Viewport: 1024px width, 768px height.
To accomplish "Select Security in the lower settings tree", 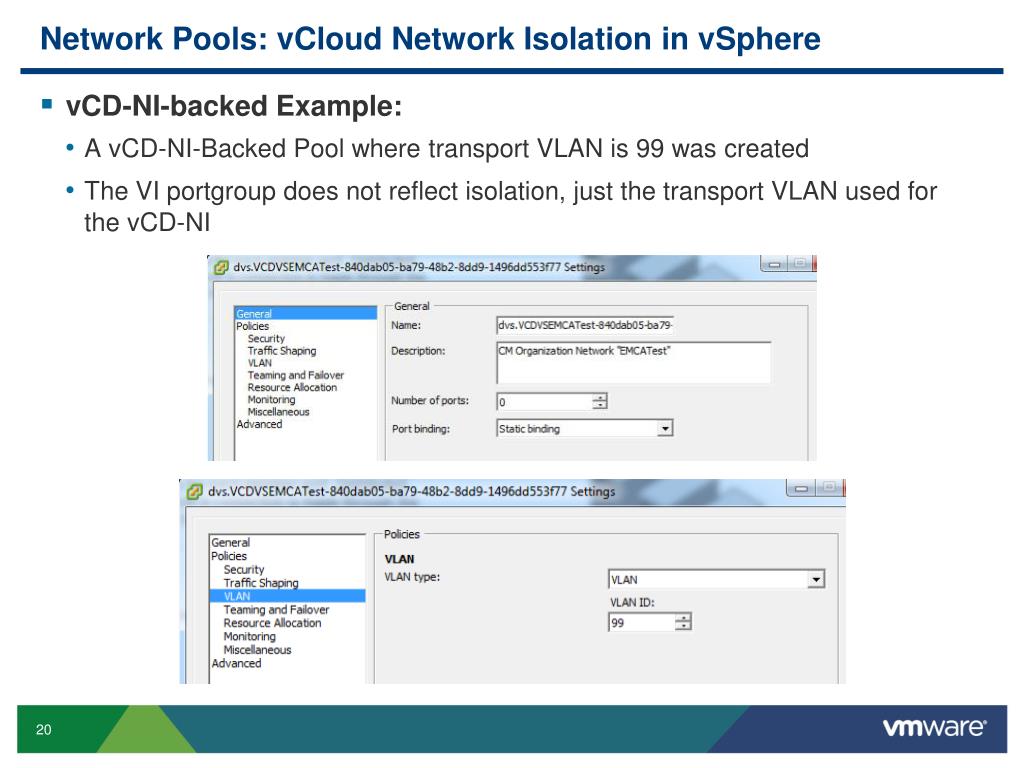I will tap(244, 569).
